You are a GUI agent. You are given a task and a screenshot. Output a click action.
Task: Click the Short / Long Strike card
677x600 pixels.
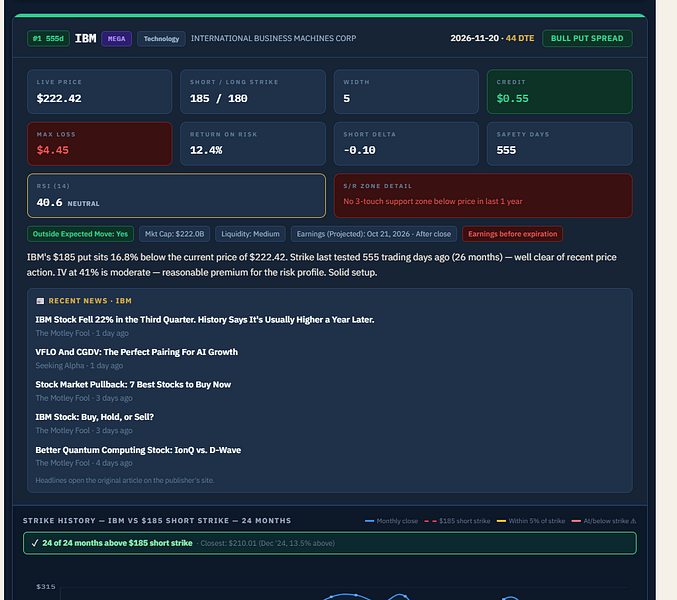click(x=253, y=92)
